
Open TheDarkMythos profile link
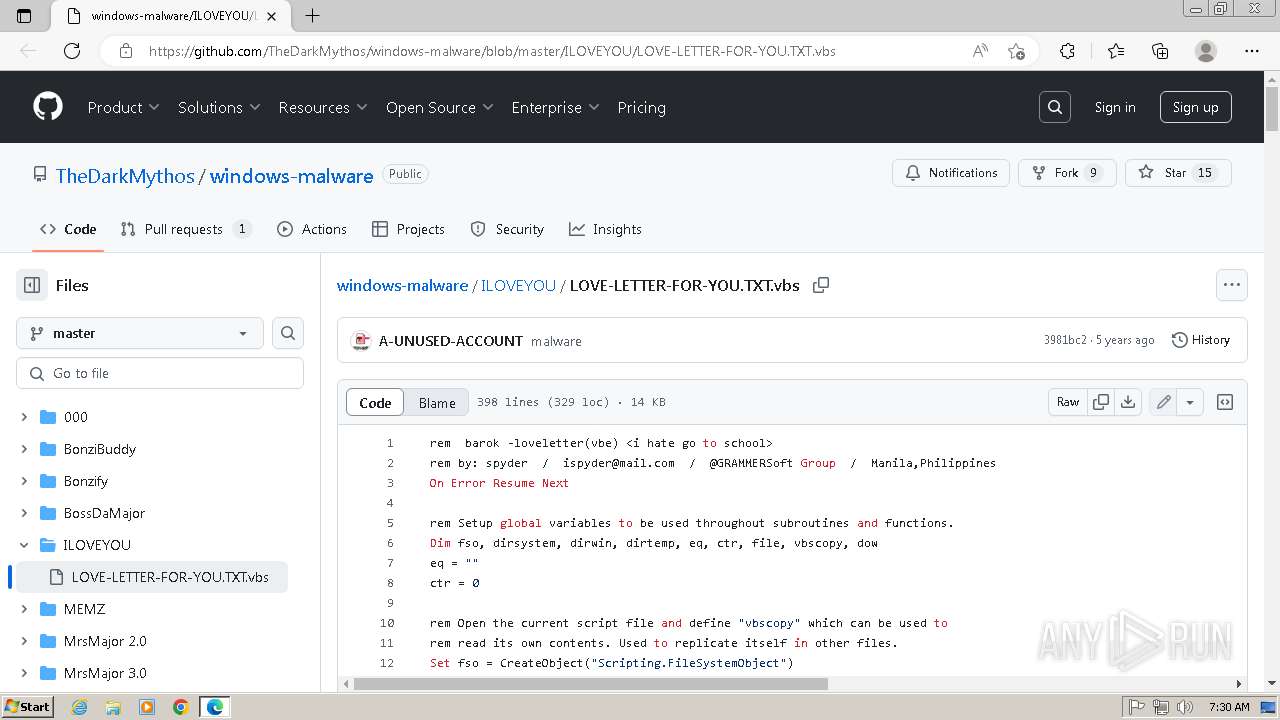125,176
